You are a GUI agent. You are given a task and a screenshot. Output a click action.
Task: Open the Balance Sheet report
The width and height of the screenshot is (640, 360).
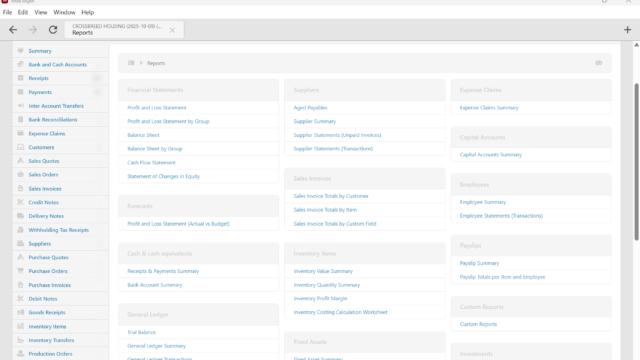point(143,135)
